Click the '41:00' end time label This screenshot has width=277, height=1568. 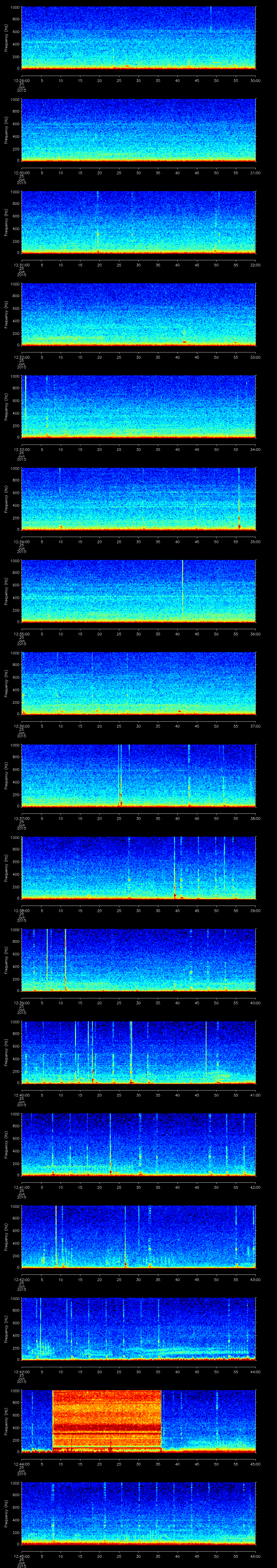point(255,1095)
